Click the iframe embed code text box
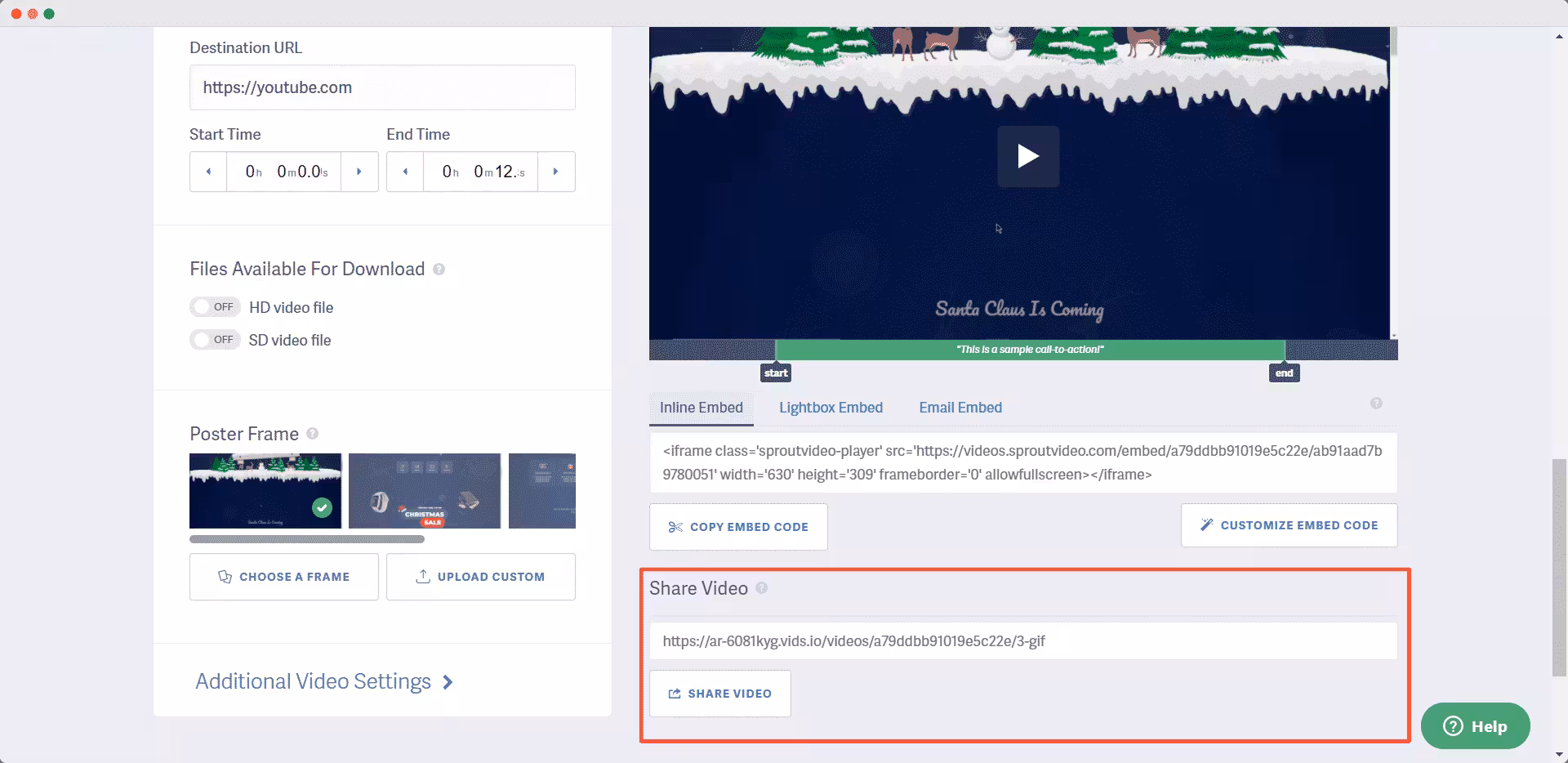 (x=1023, y=462)
